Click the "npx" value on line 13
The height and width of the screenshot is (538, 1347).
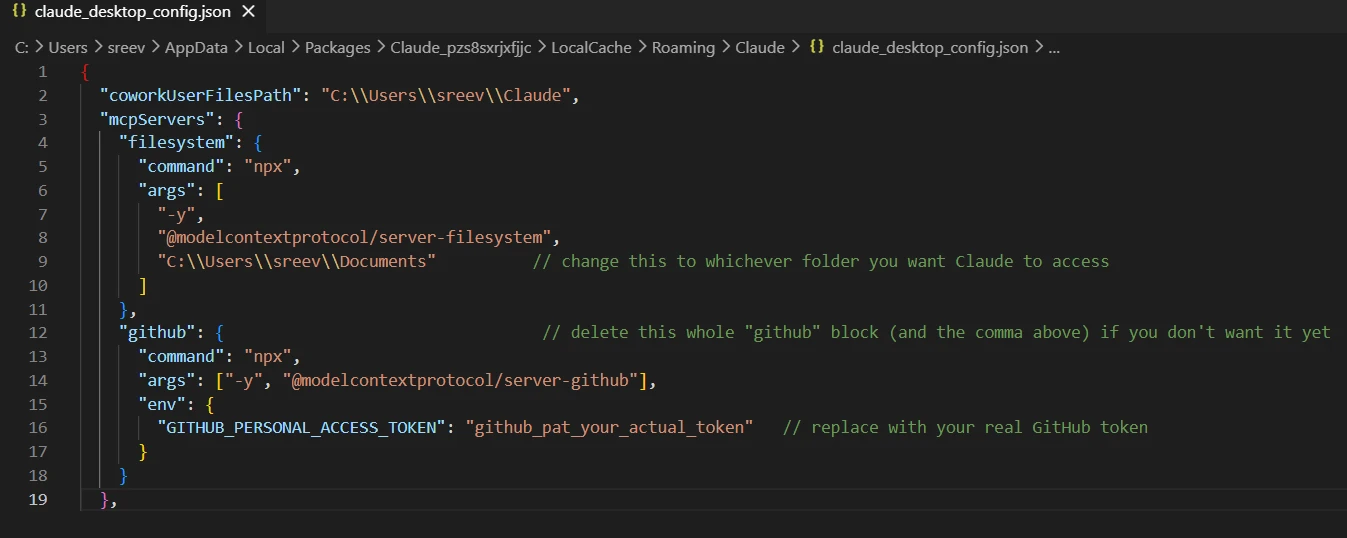tap(268, 356)
